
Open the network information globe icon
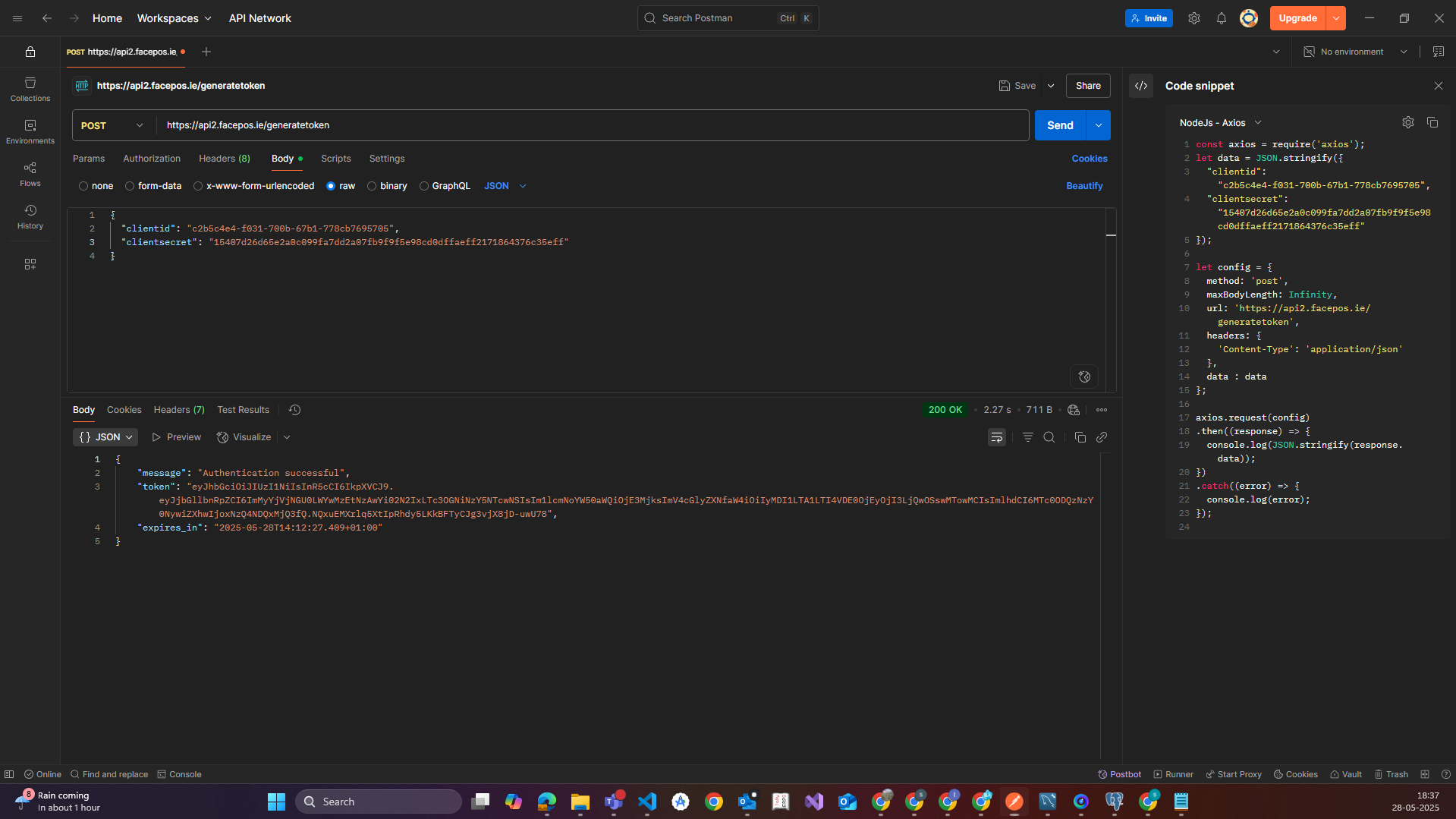(1074, 410)
